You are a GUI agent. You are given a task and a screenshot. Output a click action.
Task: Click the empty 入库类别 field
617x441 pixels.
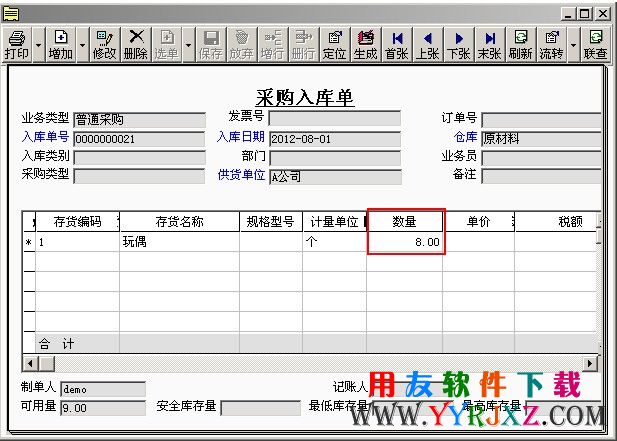[x=140, y=158]
